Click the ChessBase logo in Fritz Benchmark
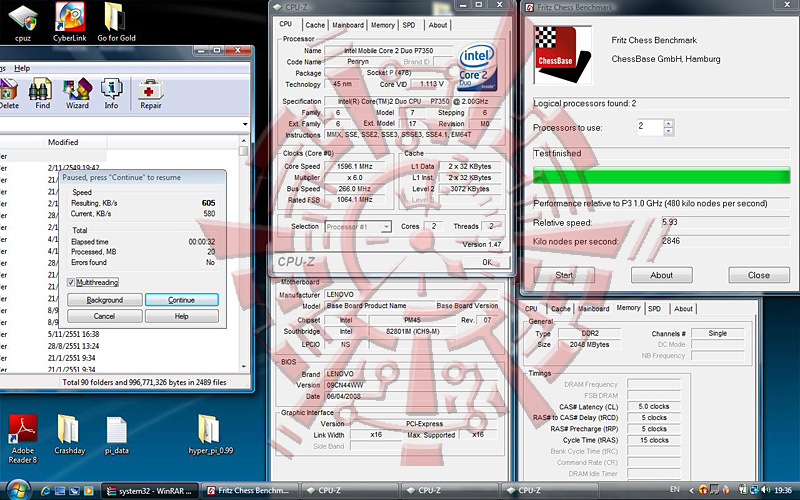 coord(563,55)
